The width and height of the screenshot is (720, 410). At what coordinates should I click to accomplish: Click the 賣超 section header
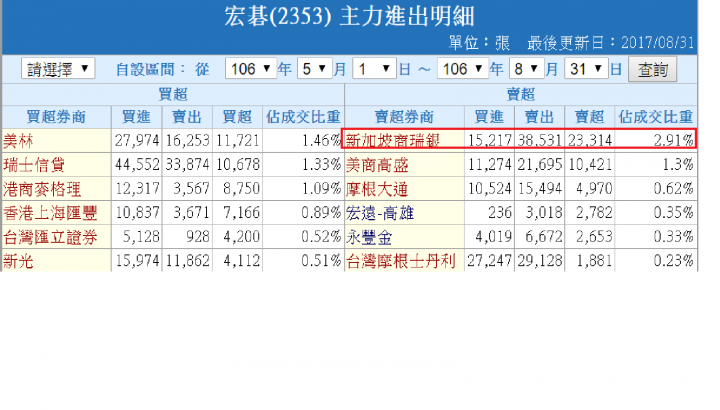[x=521, y=94]
